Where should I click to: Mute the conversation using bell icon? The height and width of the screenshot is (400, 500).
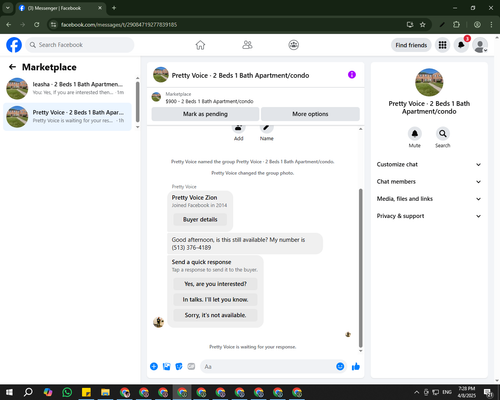click(x=415, y=134)
